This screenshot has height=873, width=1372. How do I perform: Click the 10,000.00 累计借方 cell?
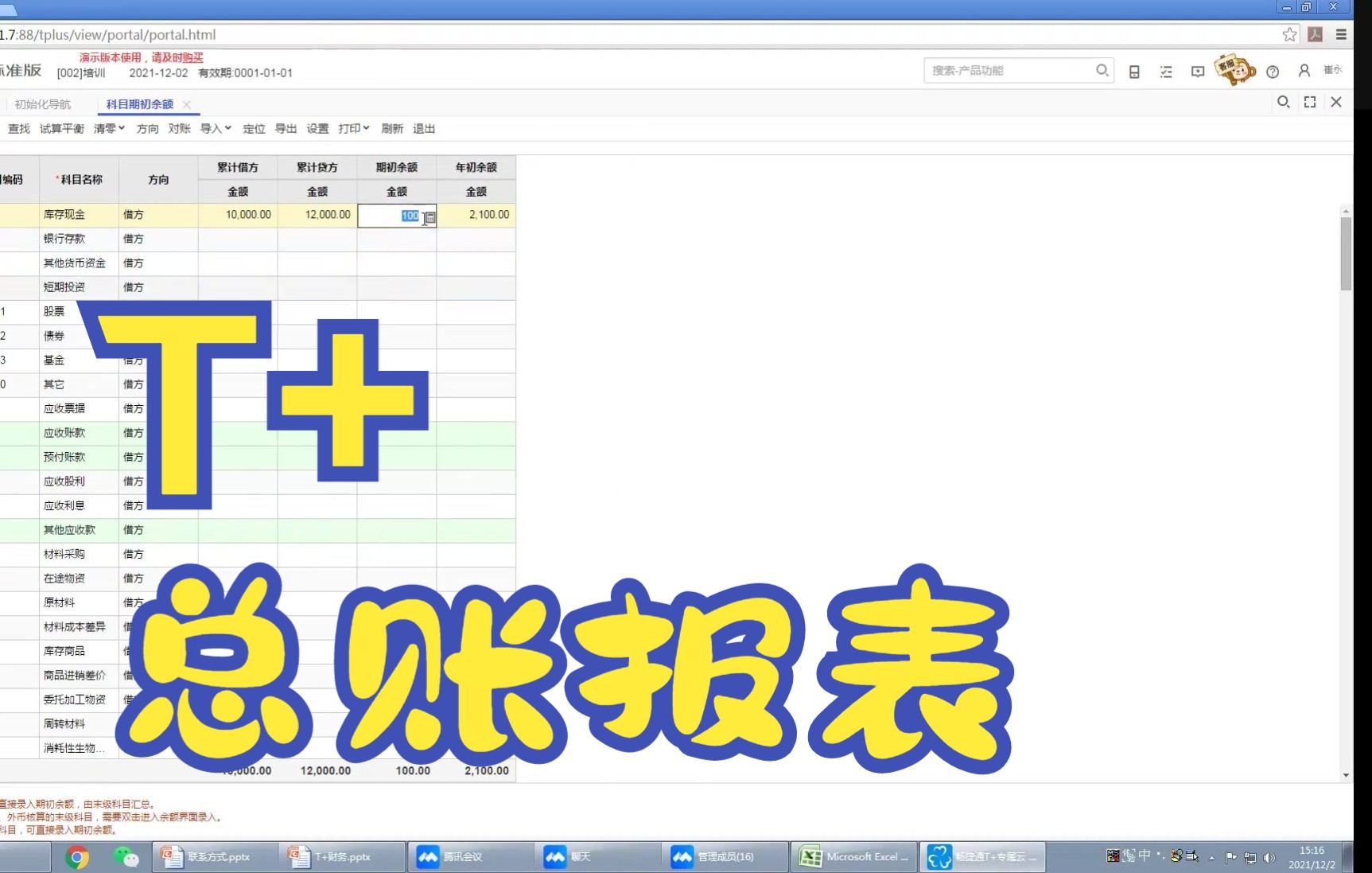238,215
